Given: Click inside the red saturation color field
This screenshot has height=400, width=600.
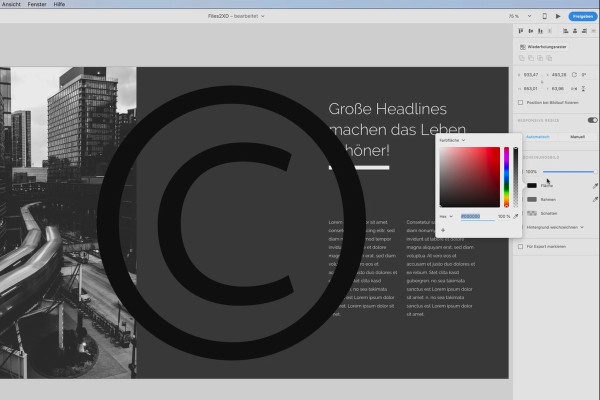Looking at the screenshot, I should tap(470, 177).
